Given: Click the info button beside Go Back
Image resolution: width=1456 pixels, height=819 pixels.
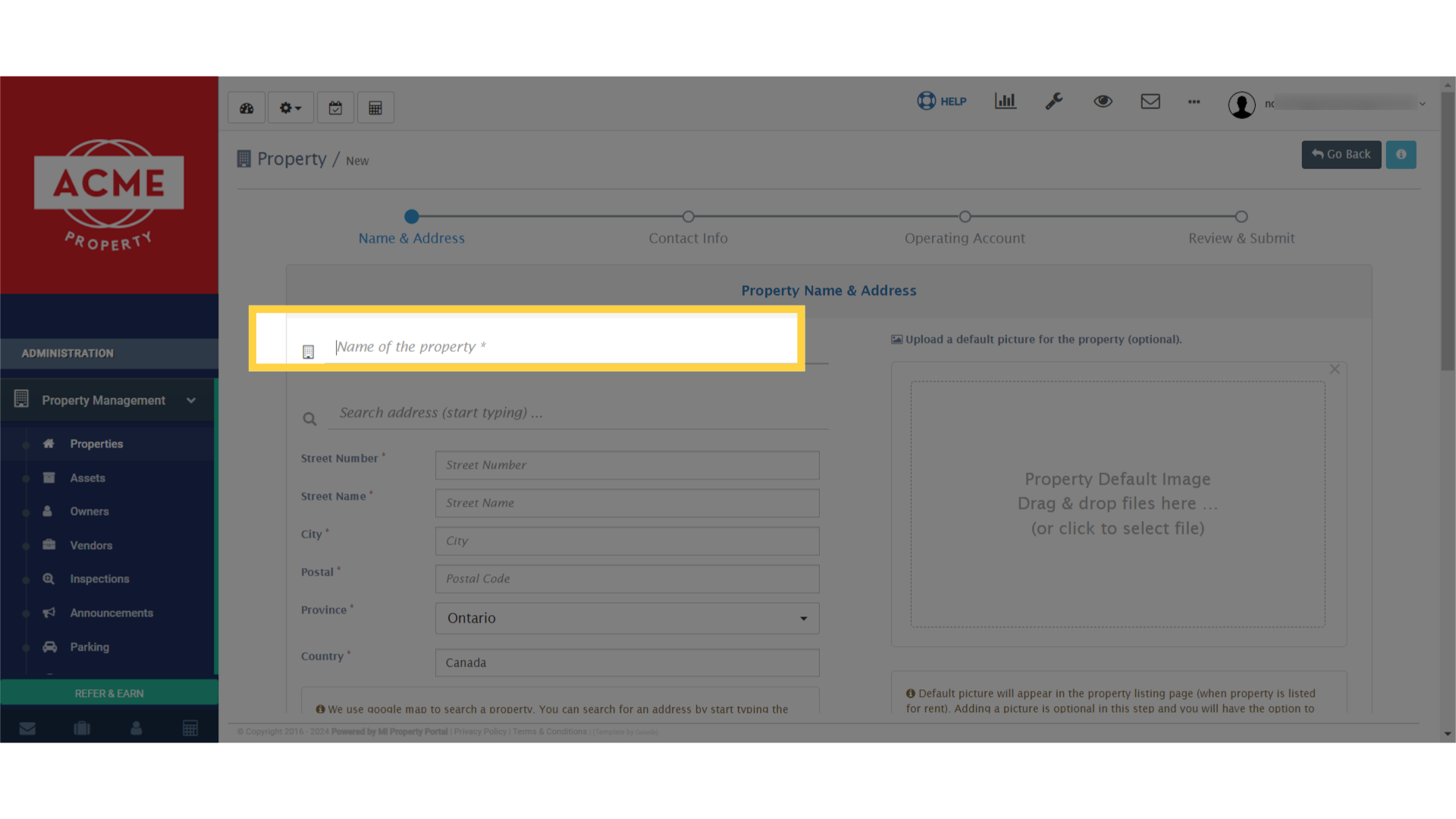Looking at the screenshot, I should (x=1401, y=154).
